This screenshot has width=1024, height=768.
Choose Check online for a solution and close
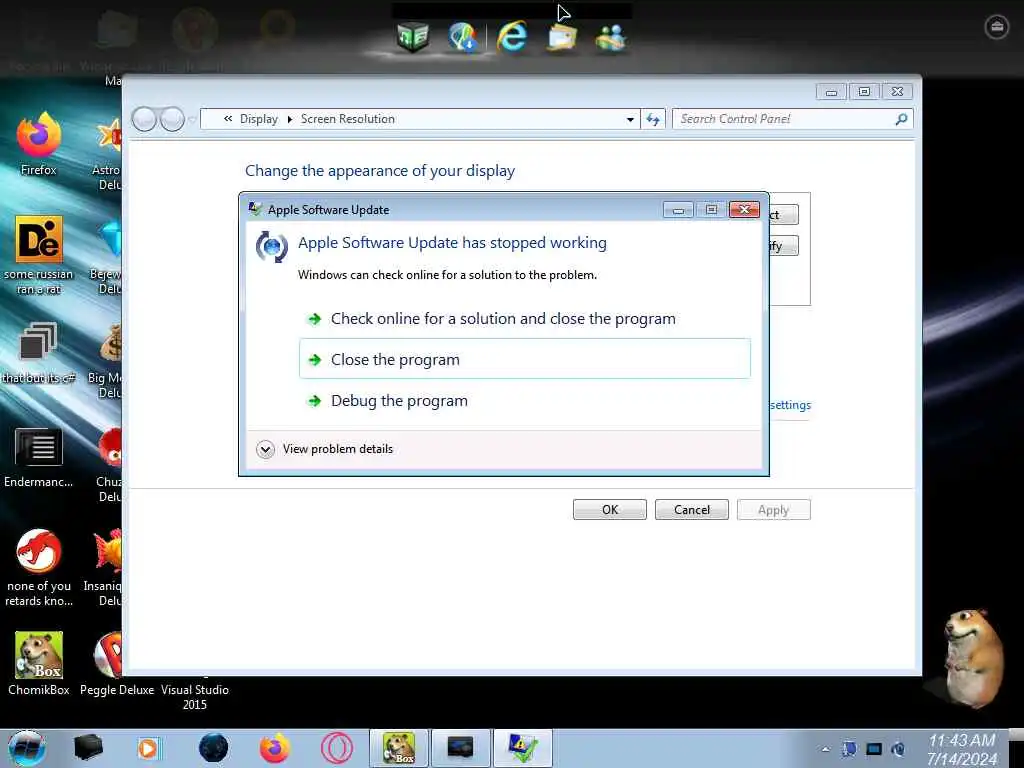(x=524, y=319)
